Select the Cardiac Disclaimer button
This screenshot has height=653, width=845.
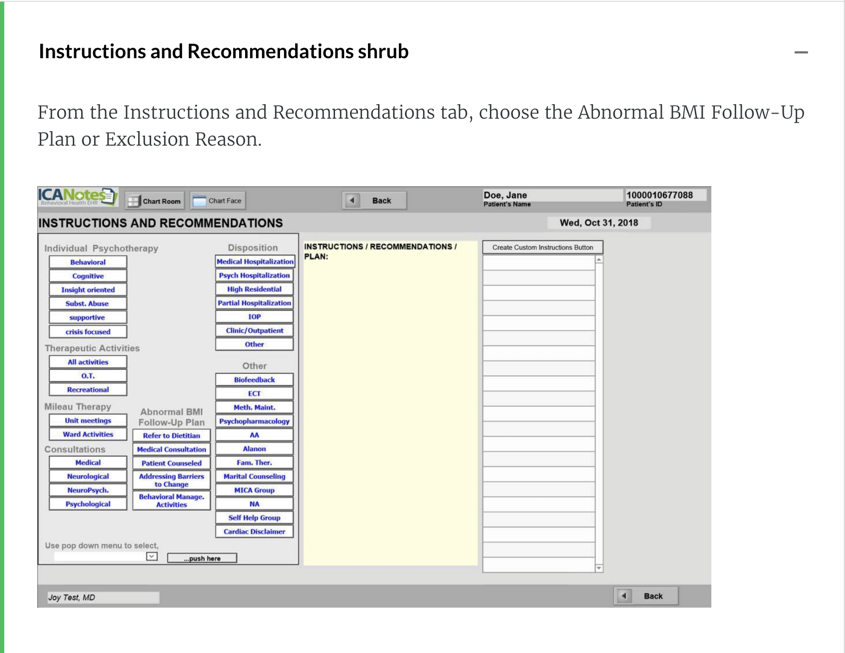point(255,531)
